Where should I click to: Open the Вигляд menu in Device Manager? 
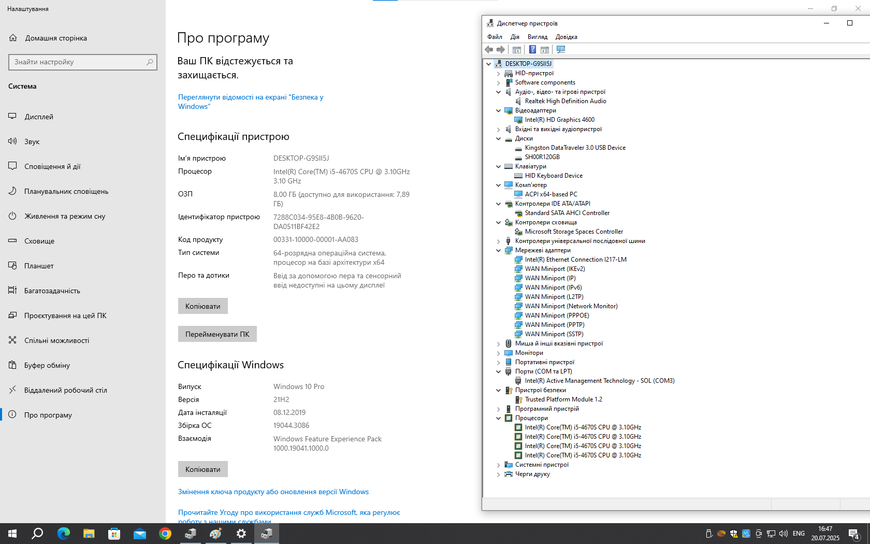point(537,37)
